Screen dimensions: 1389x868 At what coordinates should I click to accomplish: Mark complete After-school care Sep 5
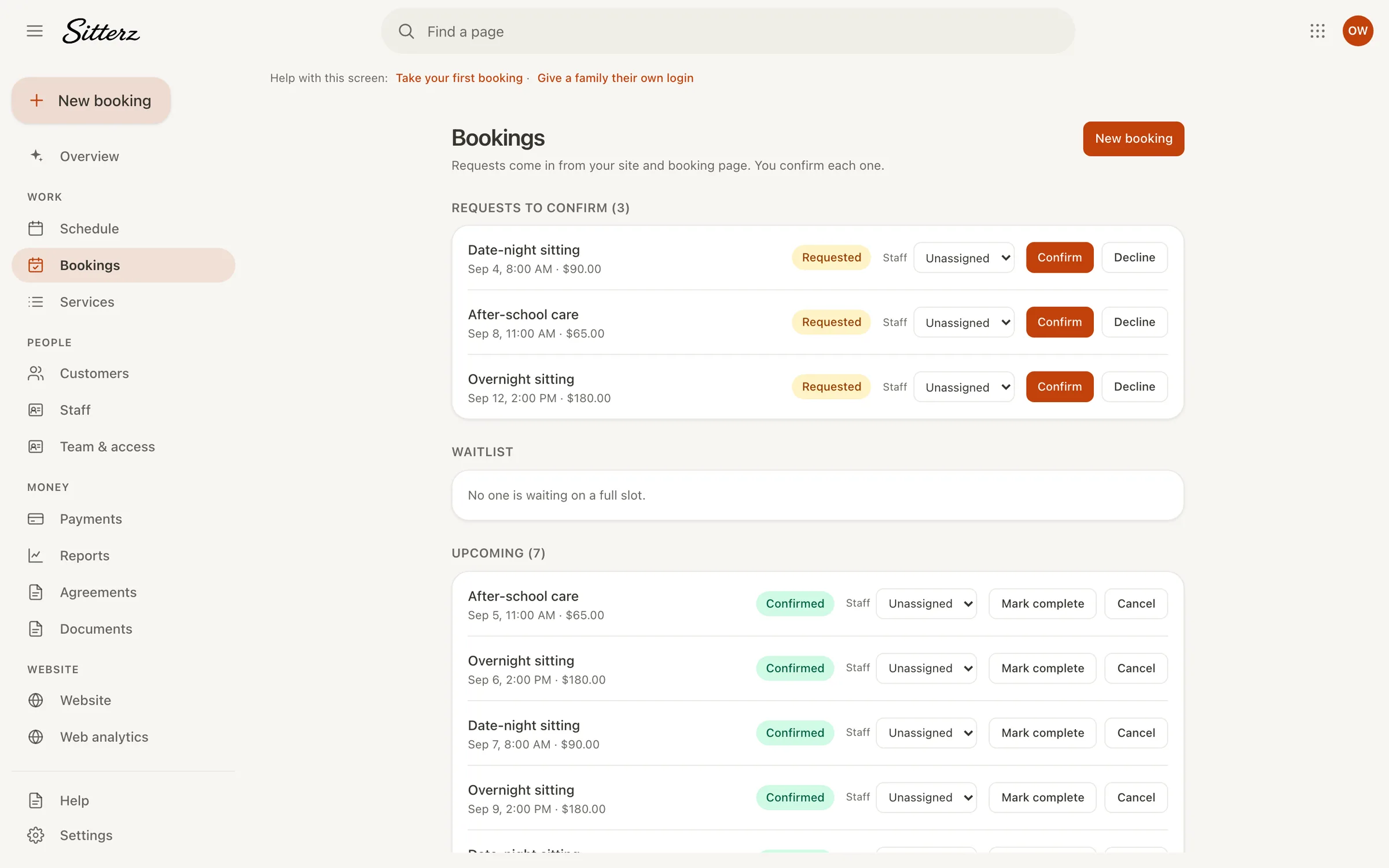click(1042, 604)
